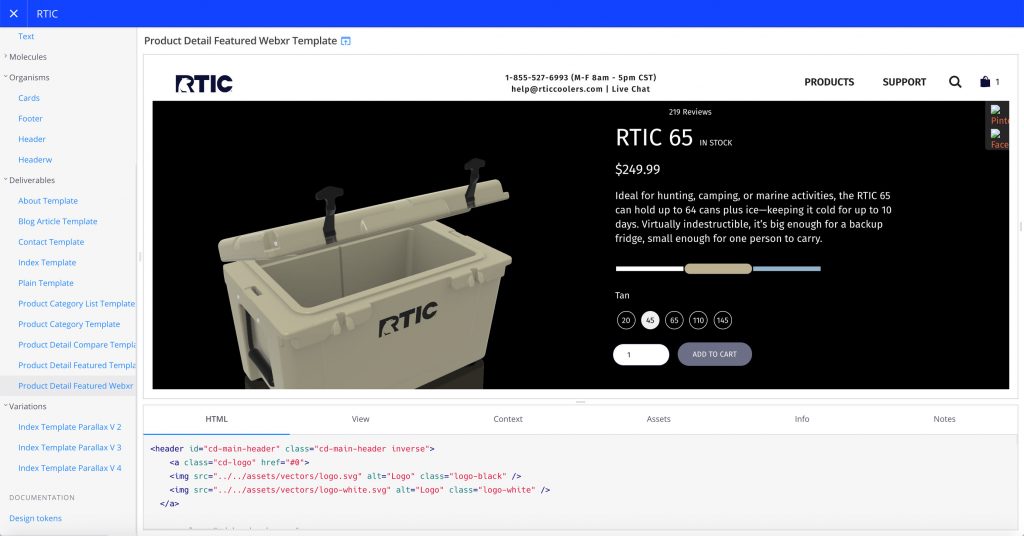Open Product Category Template
Viewport: 1024px width, 536px height.
69,324
